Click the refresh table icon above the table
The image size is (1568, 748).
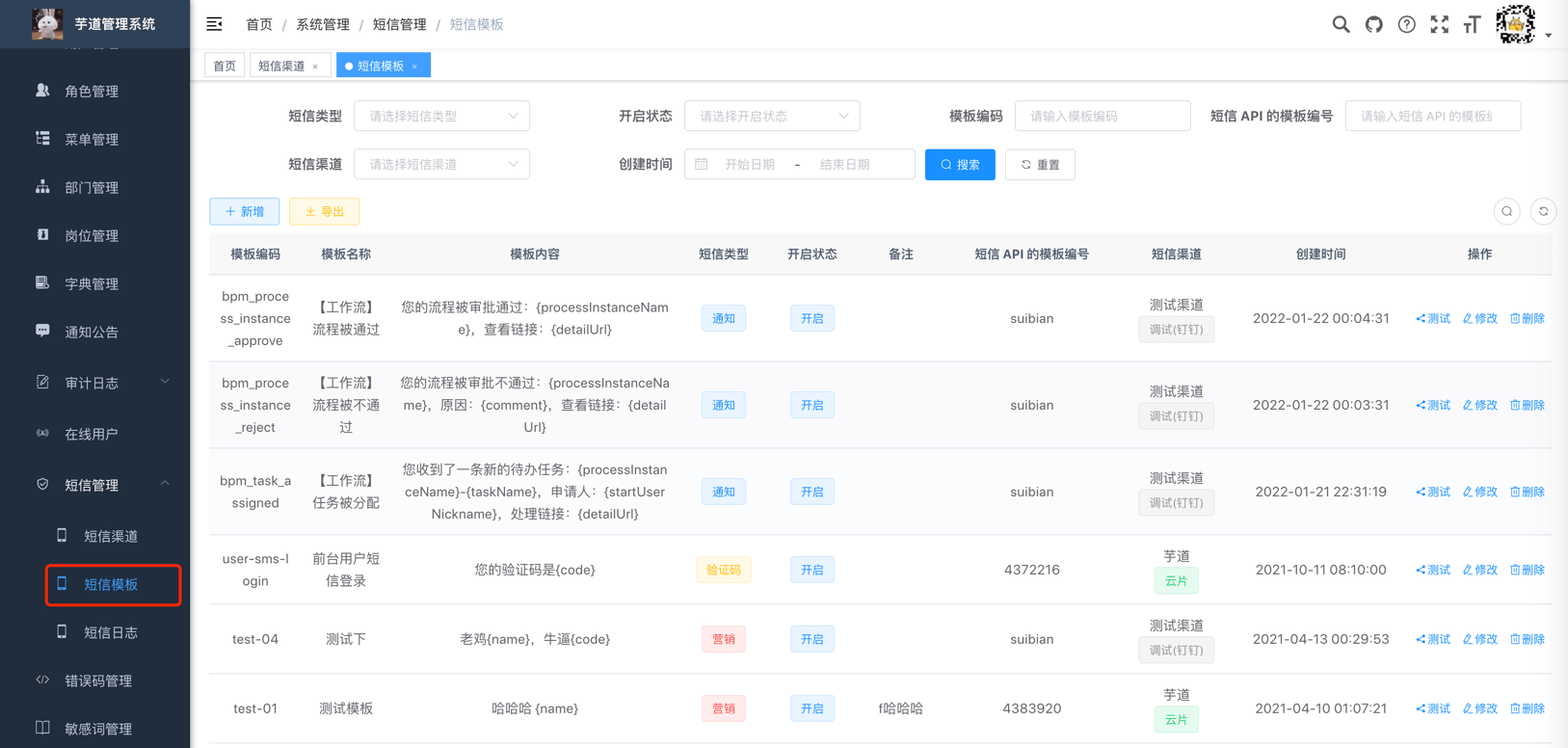pyautogui.click(x=1543, y=212)
